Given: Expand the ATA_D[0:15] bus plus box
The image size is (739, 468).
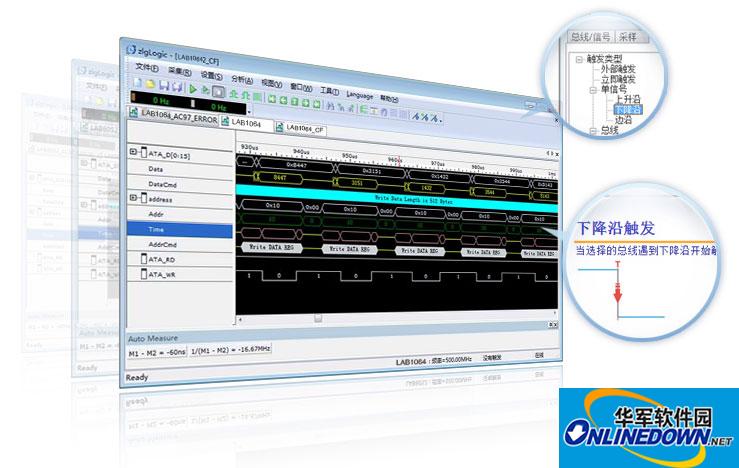Looking at the screenshot, I should click(133, 152).
